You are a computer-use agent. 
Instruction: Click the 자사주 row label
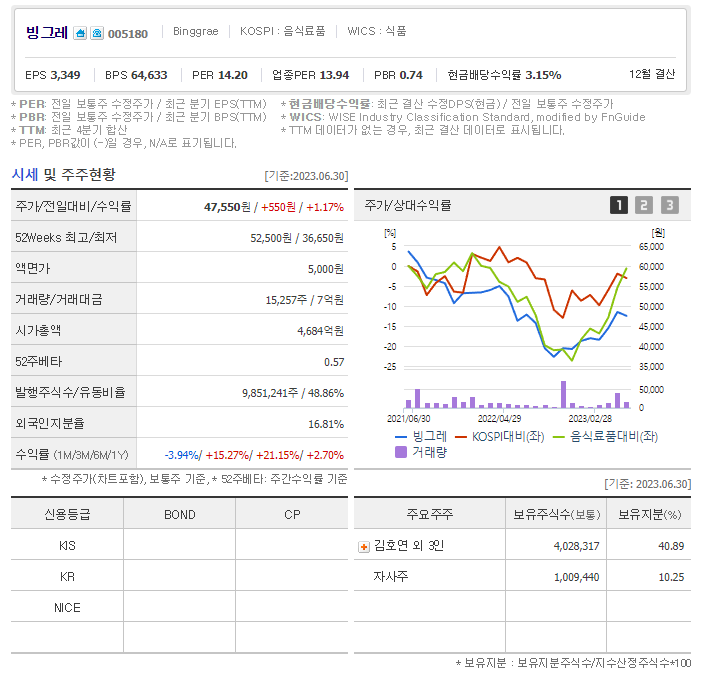click(391, 577)
